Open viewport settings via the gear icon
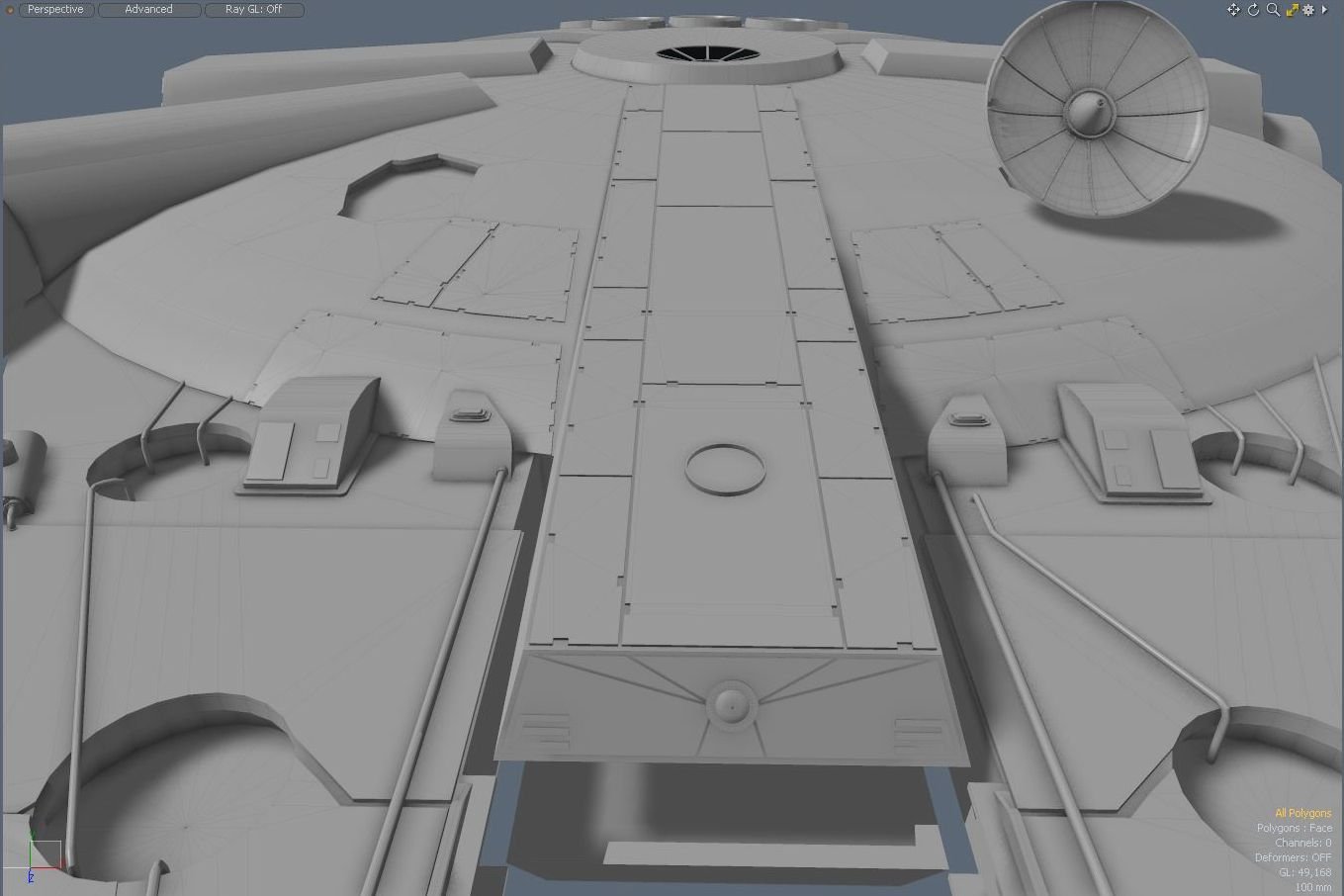This screenshot has width=1344, height=896. 1308,10
